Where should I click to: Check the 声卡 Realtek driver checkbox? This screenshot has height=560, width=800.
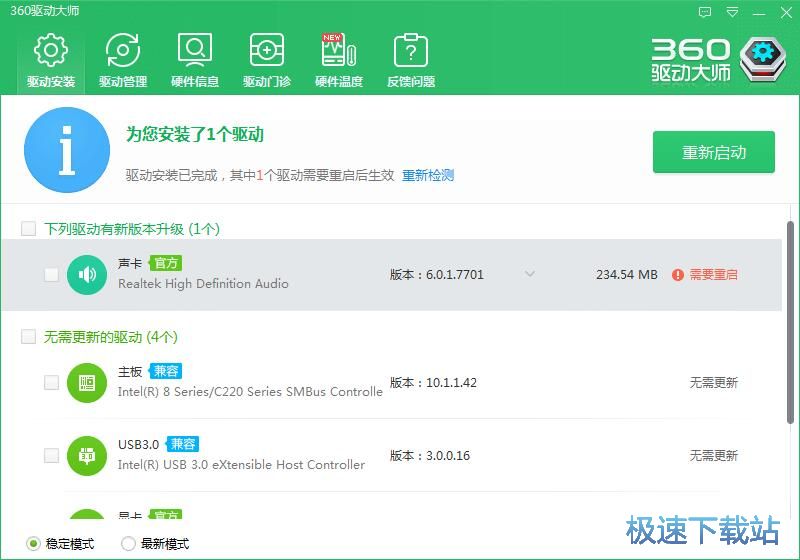pyautogui.click(x=51, y=275)
